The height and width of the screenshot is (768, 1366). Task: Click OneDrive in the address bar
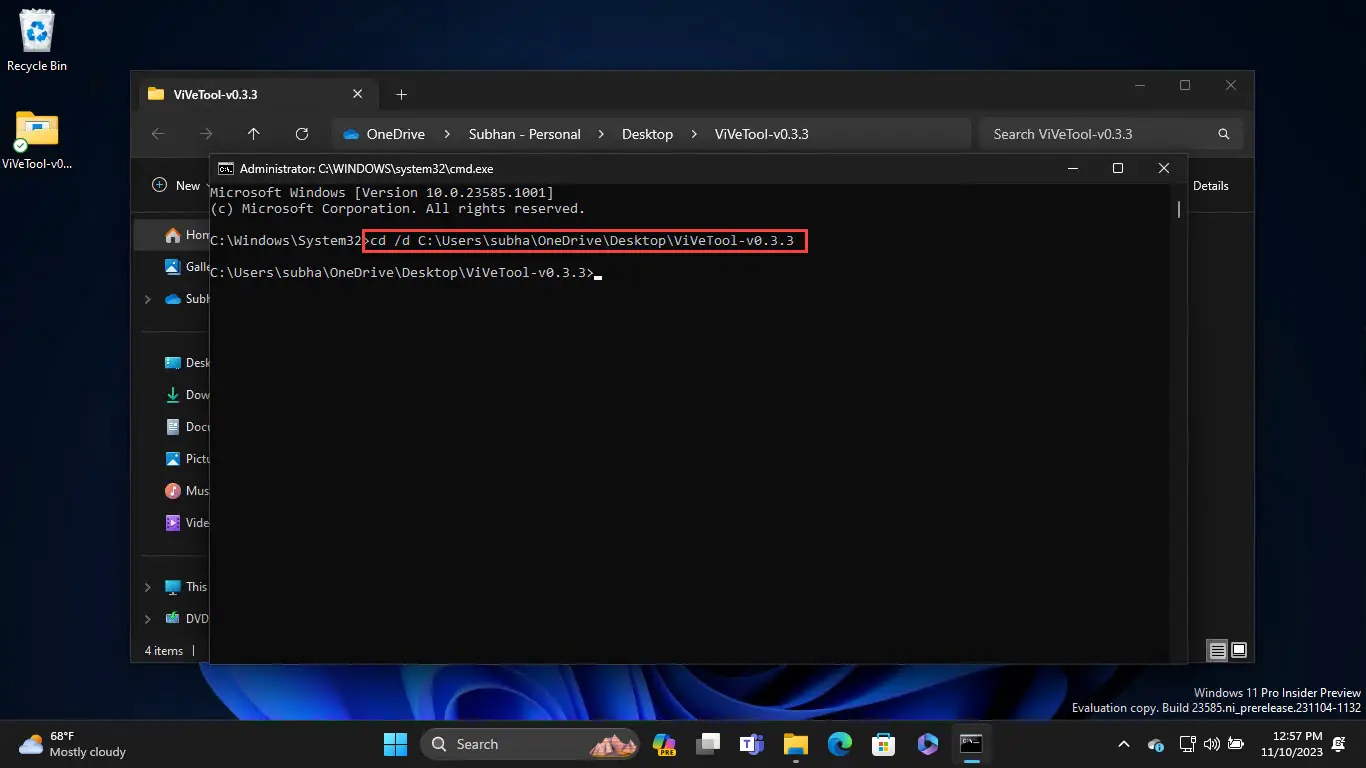tap(395, 134)
